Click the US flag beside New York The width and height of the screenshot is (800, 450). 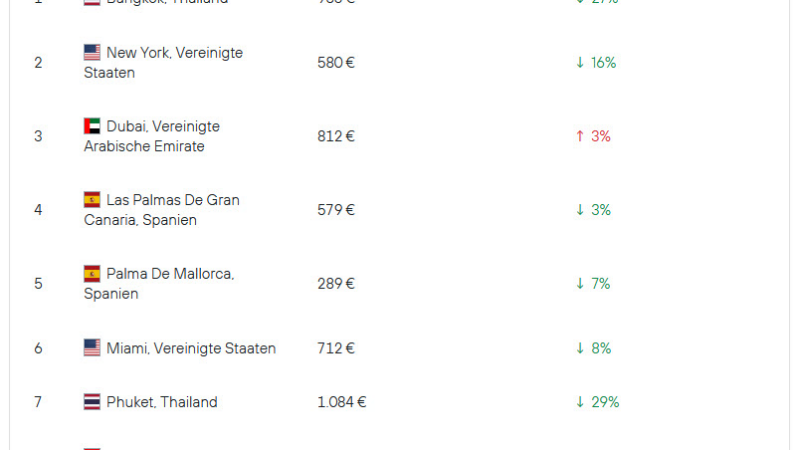92,52
